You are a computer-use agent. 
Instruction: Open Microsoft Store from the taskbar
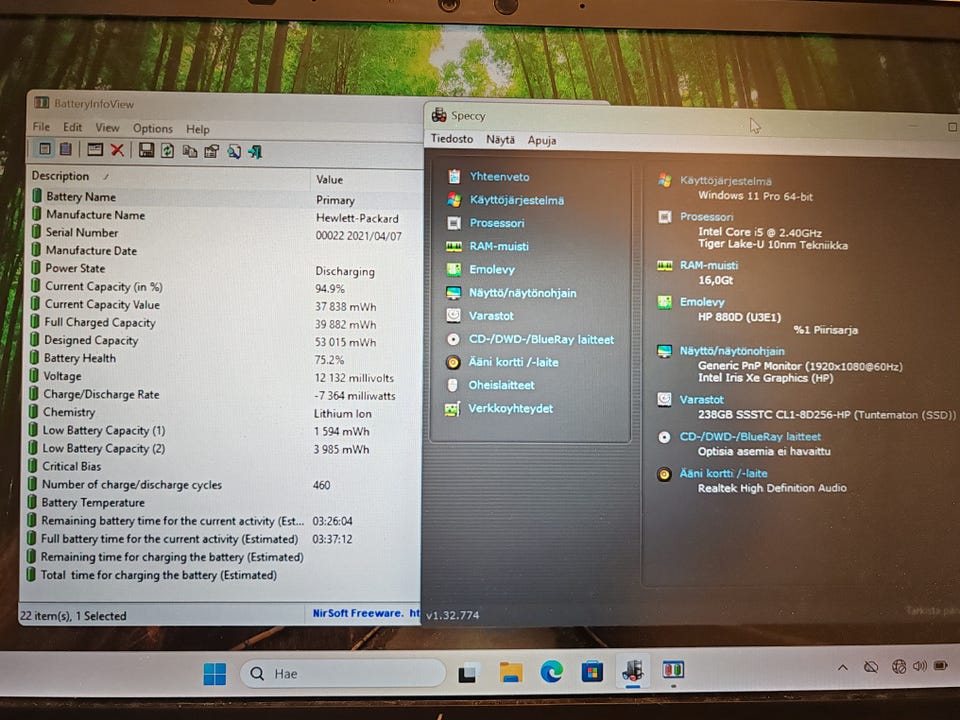[592, 672]
